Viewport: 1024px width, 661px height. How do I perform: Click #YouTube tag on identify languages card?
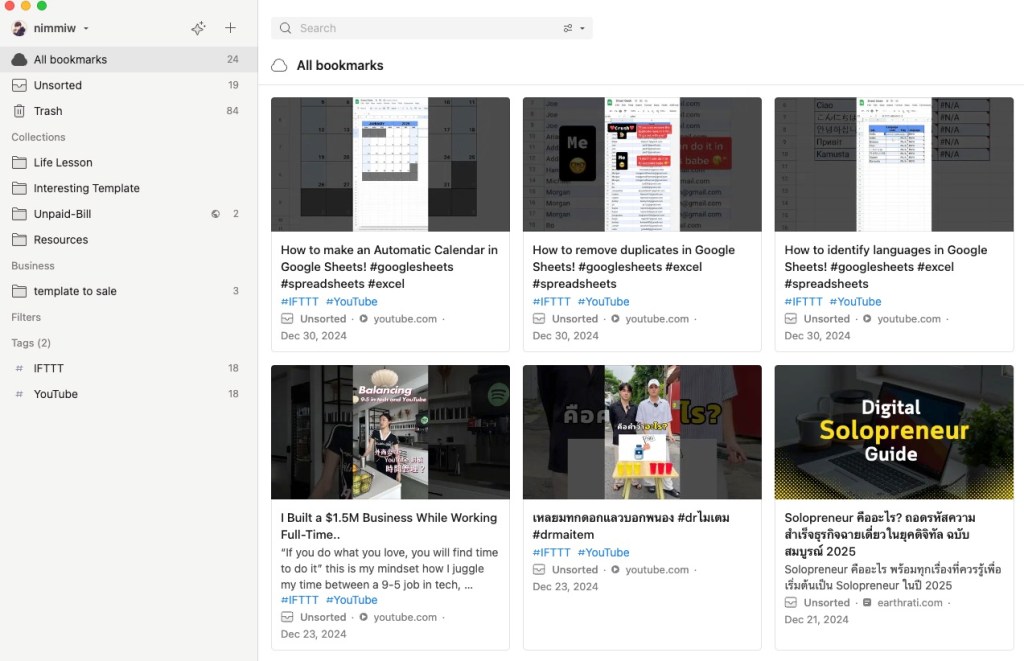[x=855, y=302]
